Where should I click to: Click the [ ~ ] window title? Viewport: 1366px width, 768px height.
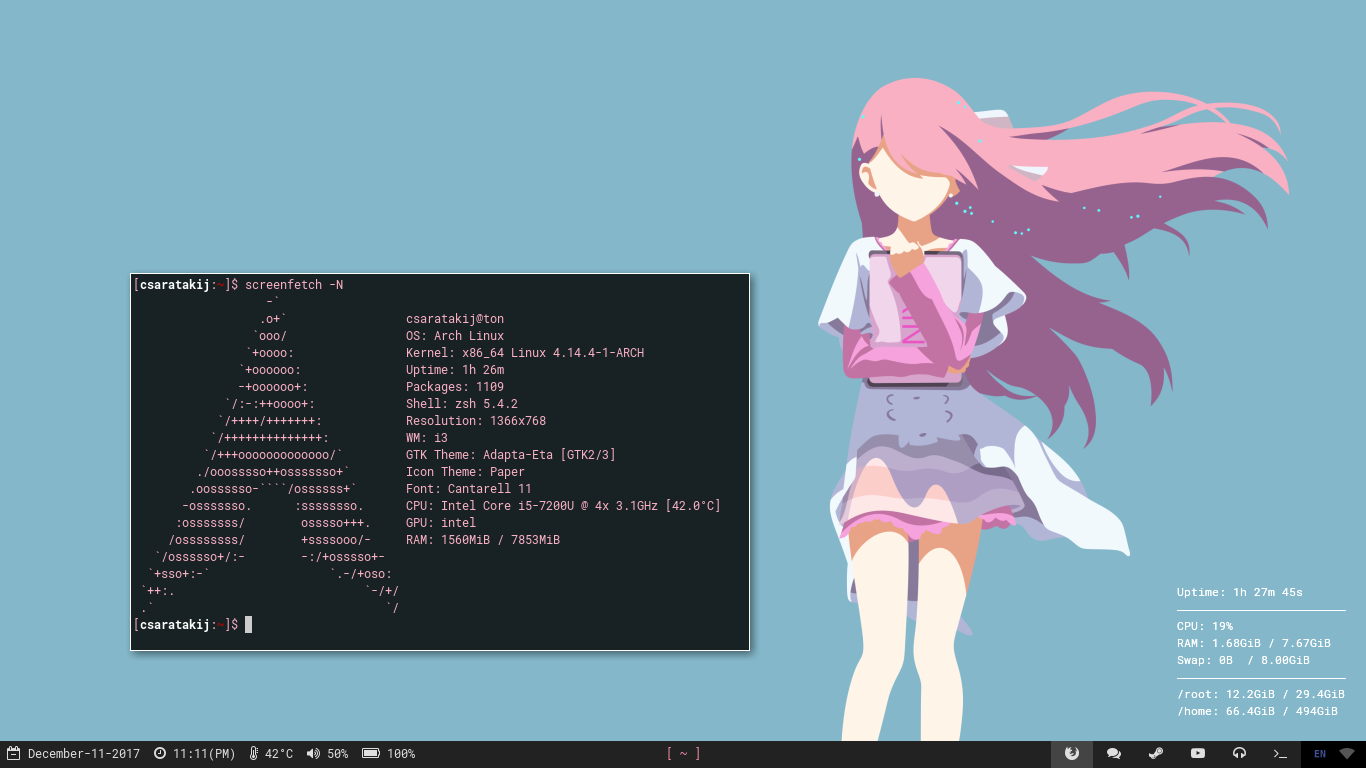[x=683, y=754]
